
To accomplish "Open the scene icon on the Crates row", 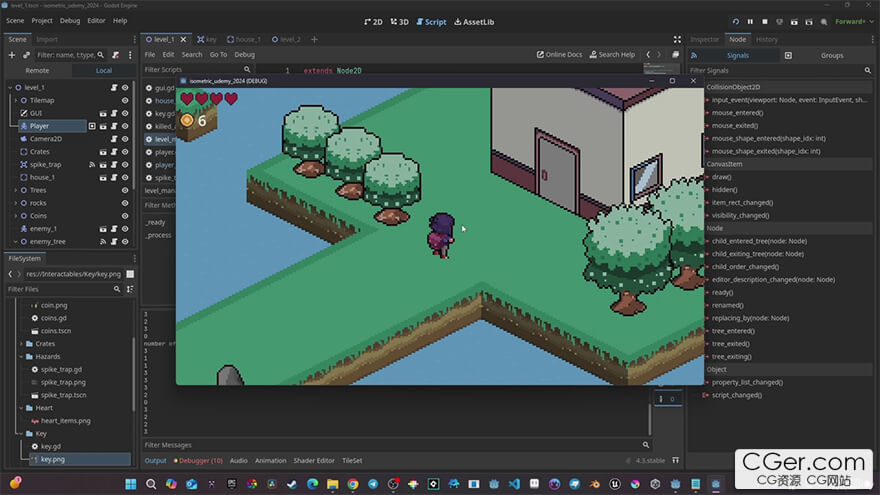I will pyautogui.click(x=103, y=152).
